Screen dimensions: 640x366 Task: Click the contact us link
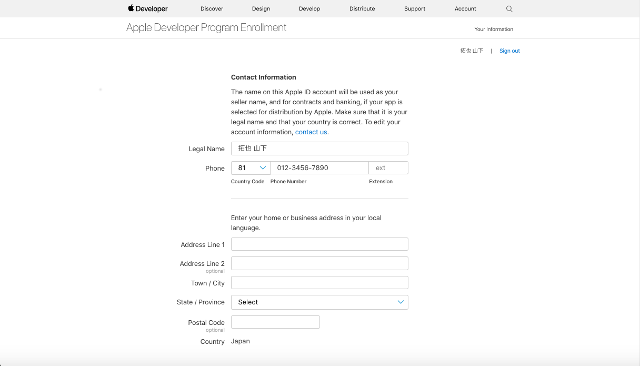[x=311, y=132]
